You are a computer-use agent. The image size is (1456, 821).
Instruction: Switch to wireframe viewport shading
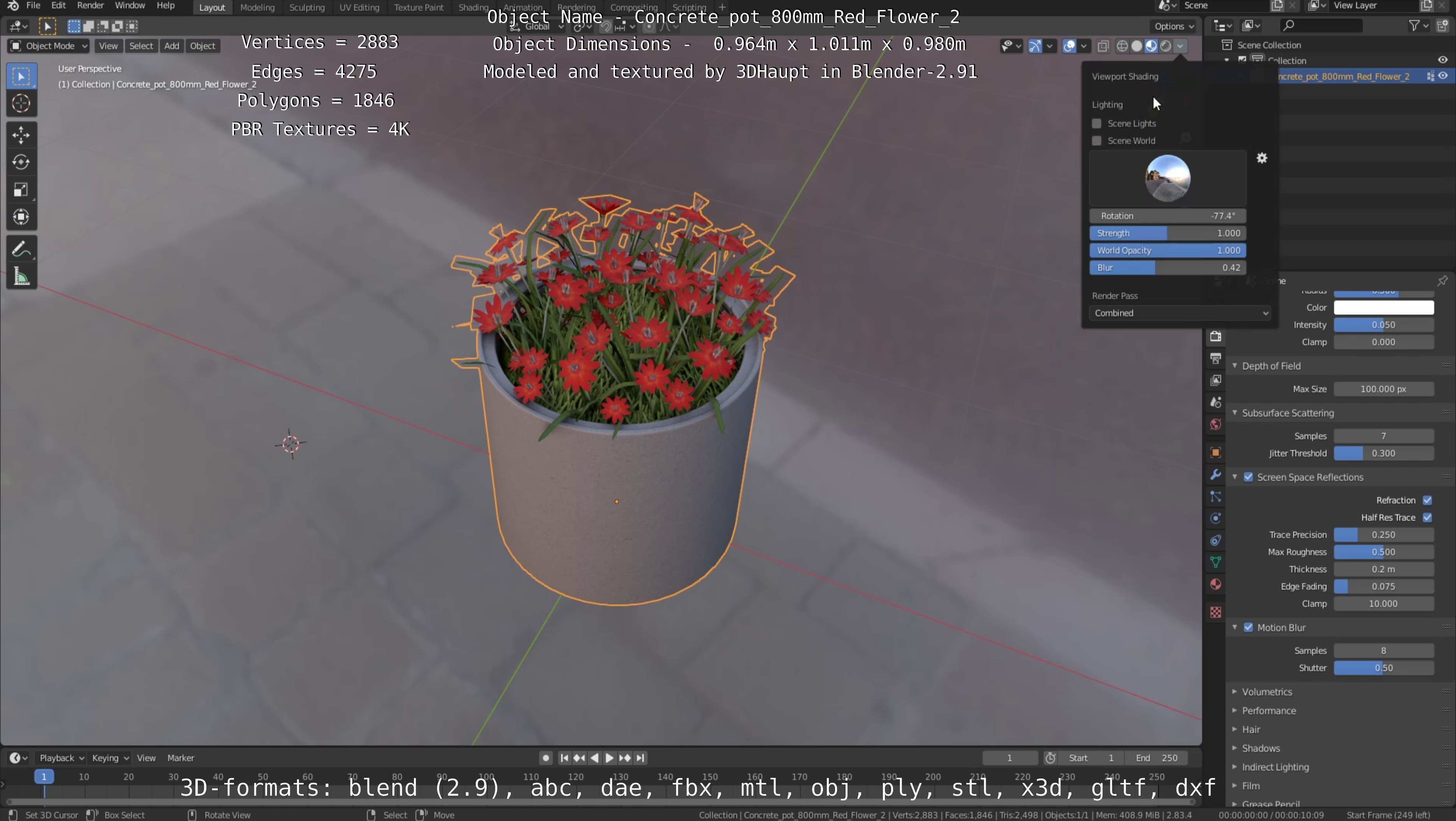[1122, 46]
